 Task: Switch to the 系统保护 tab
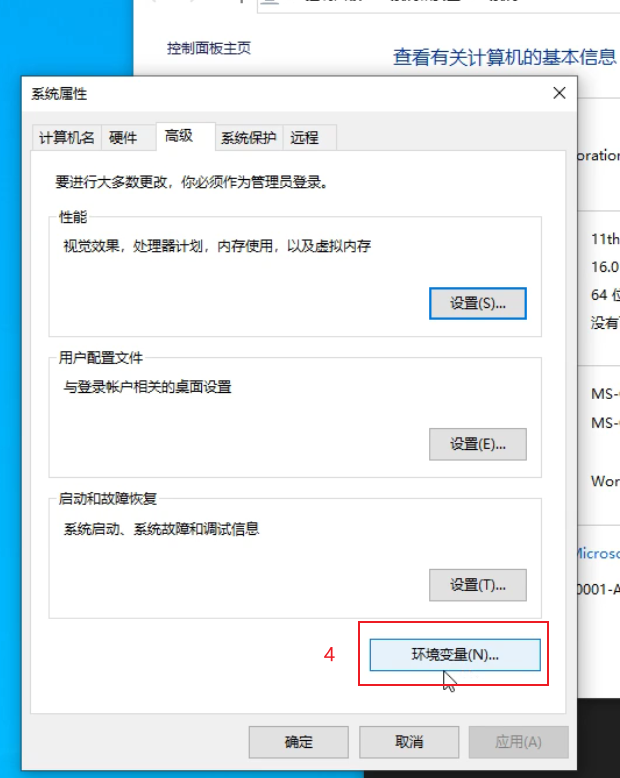248,137
